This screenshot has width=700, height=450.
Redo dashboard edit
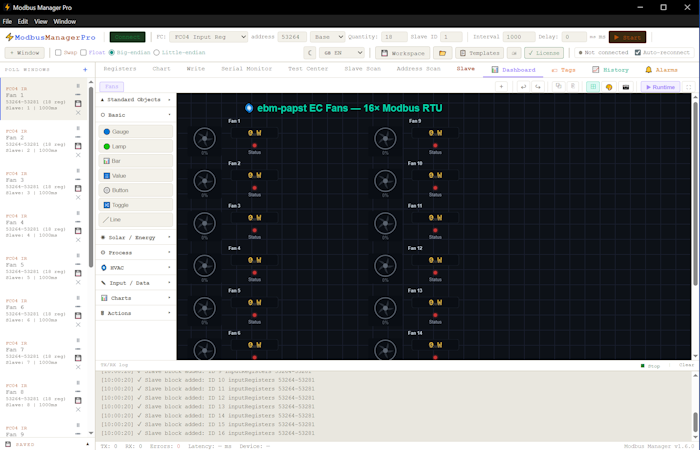[x=538, y=87]
